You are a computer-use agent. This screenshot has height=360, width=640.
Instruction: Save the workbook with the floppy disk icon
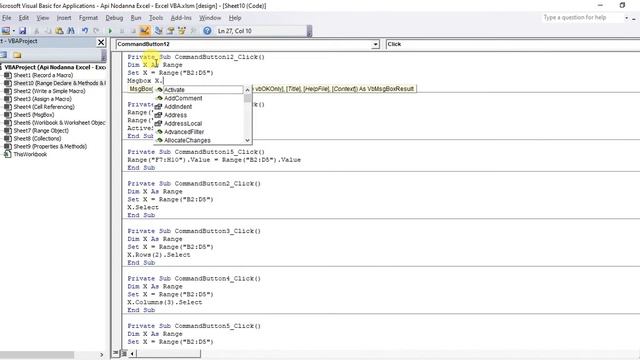coord(22,31)
